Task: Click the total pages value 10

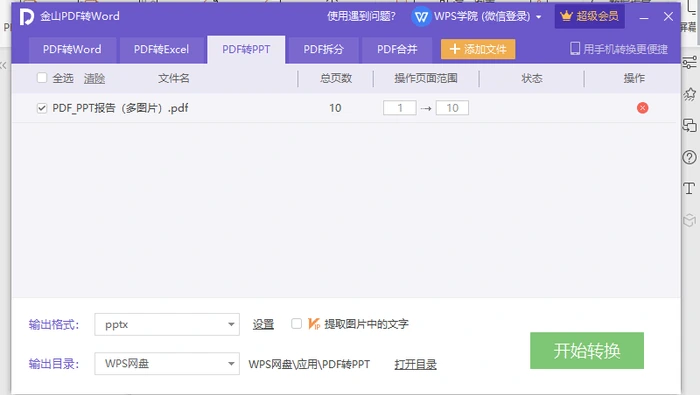Action: tap(335, 108)
